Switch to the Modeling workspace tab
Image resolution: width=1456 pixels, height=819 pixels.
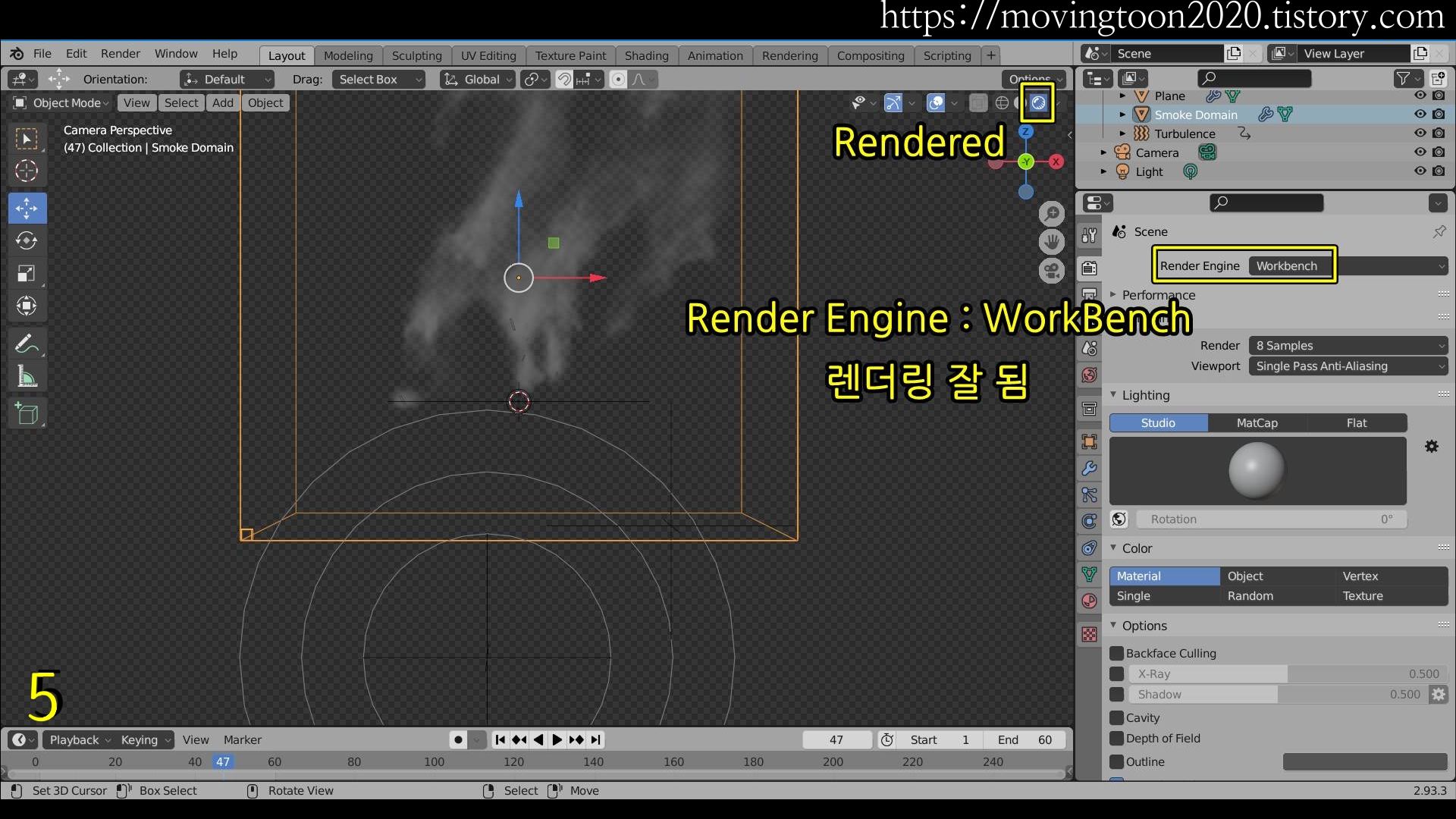point(348,55)
